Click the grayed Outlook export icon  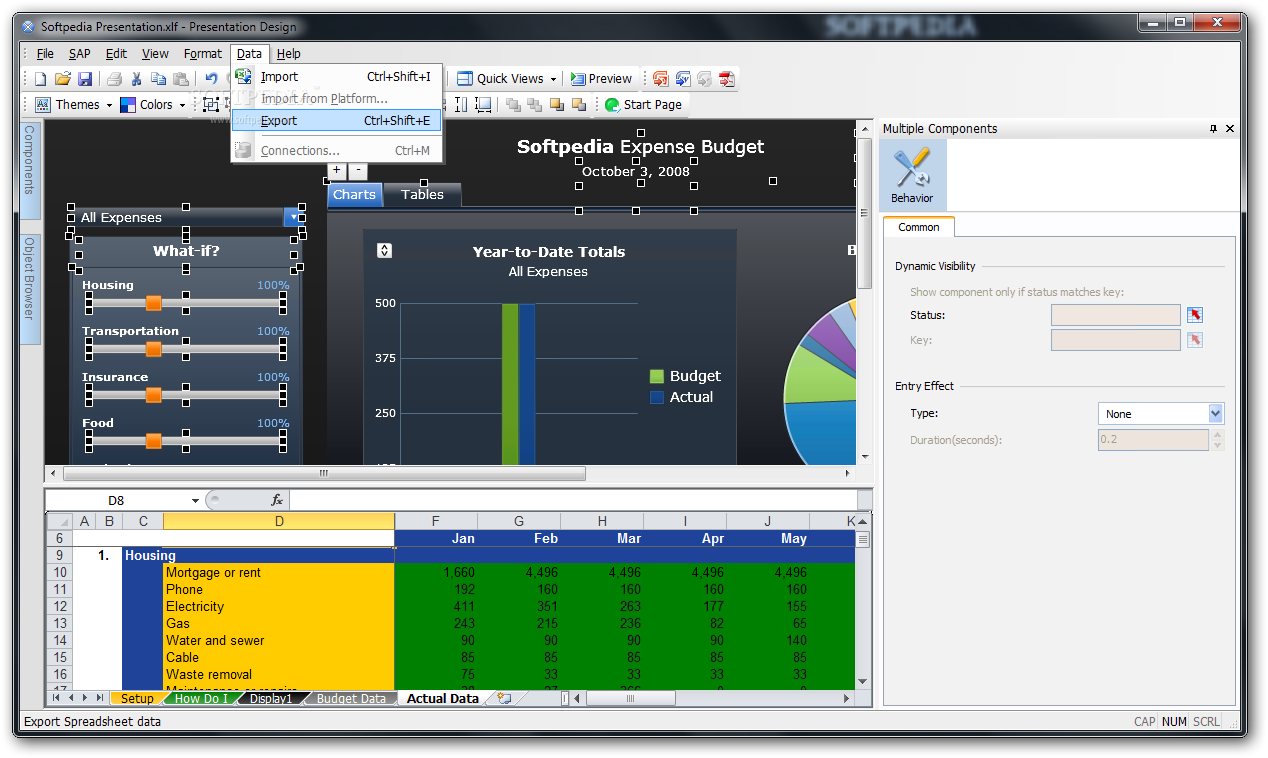(x=705, y=79)
